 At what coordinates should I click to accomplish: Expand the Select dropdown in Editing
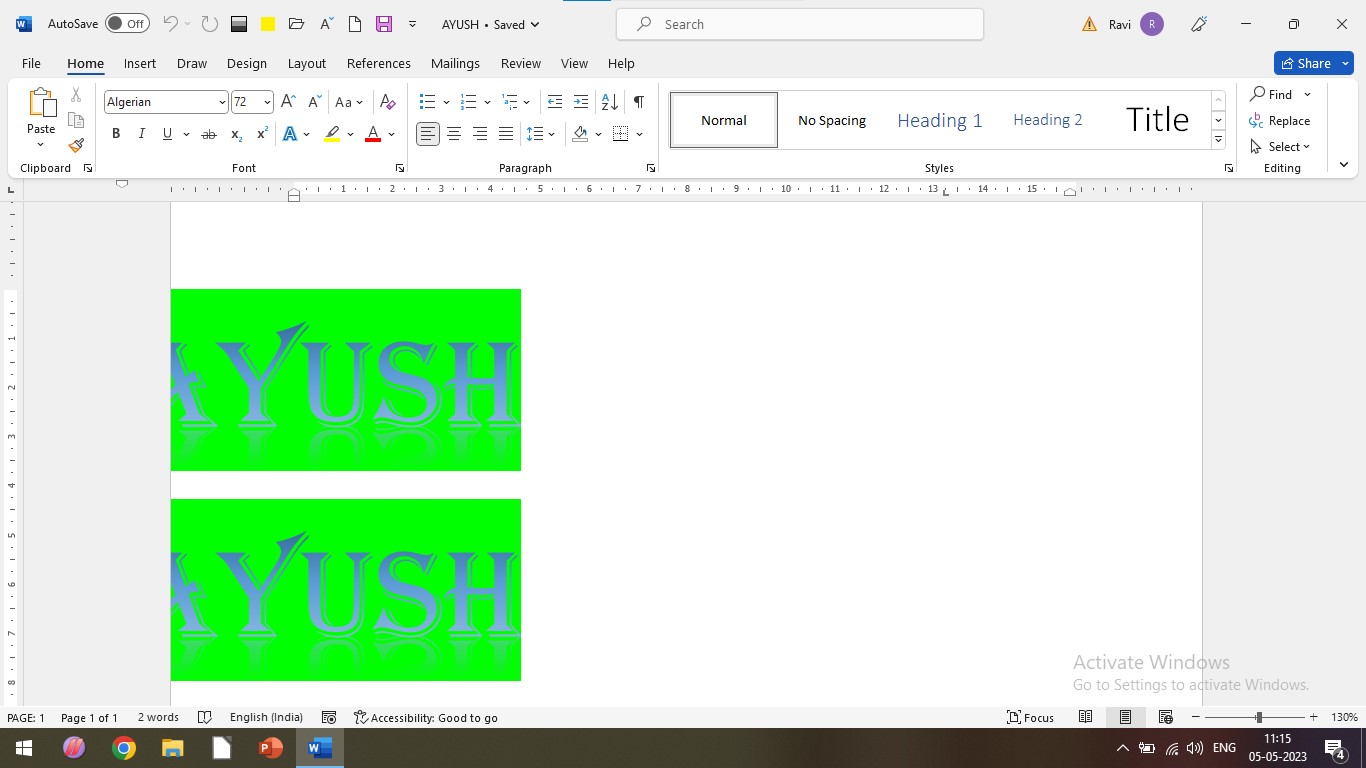pos(1281,147)
